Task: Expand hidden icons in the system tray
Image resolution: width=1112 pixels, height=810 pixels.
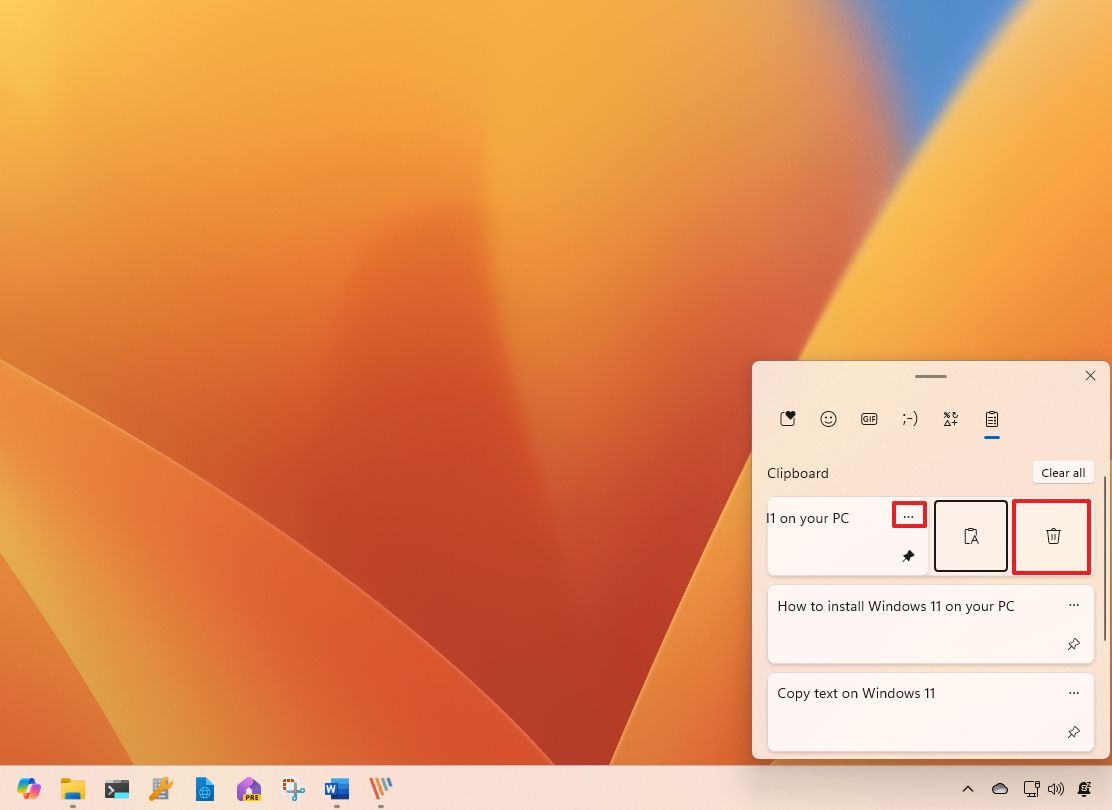Action: (968, 789)
